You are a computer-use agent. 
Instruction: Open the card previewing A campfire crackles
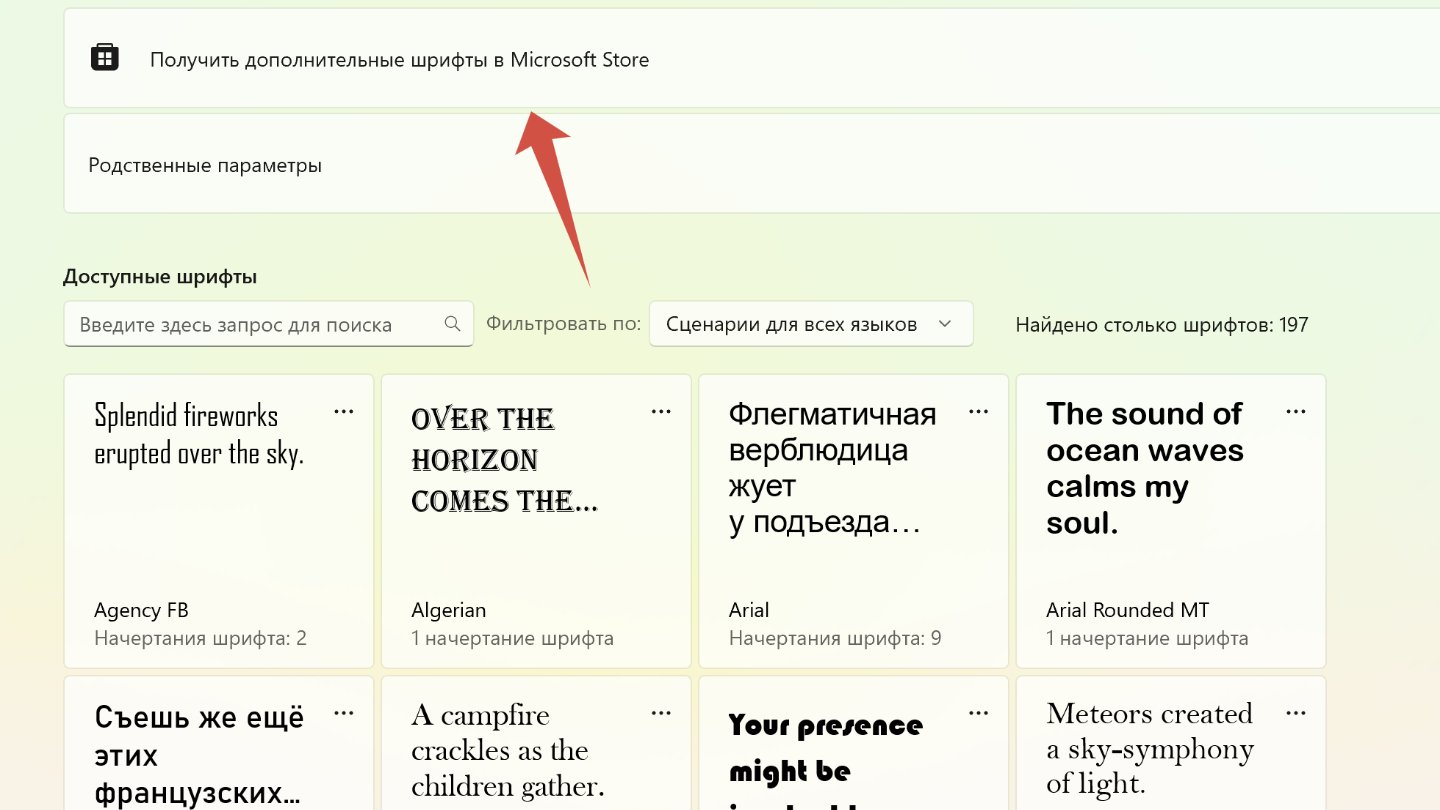[536, 743]
